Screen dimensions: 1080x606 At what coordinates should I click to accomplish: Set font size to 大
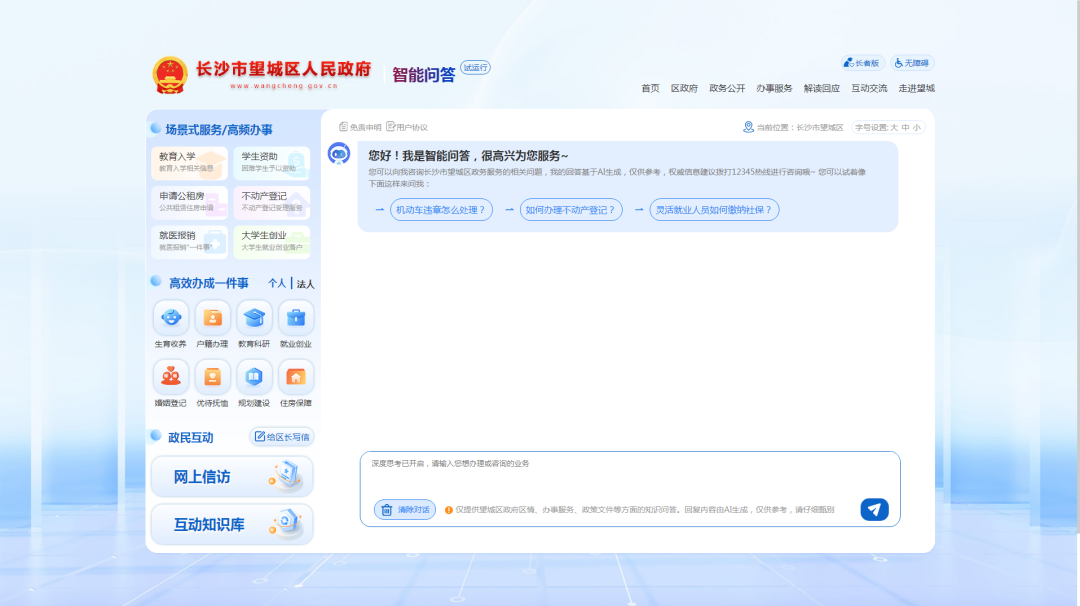(894, 128)
